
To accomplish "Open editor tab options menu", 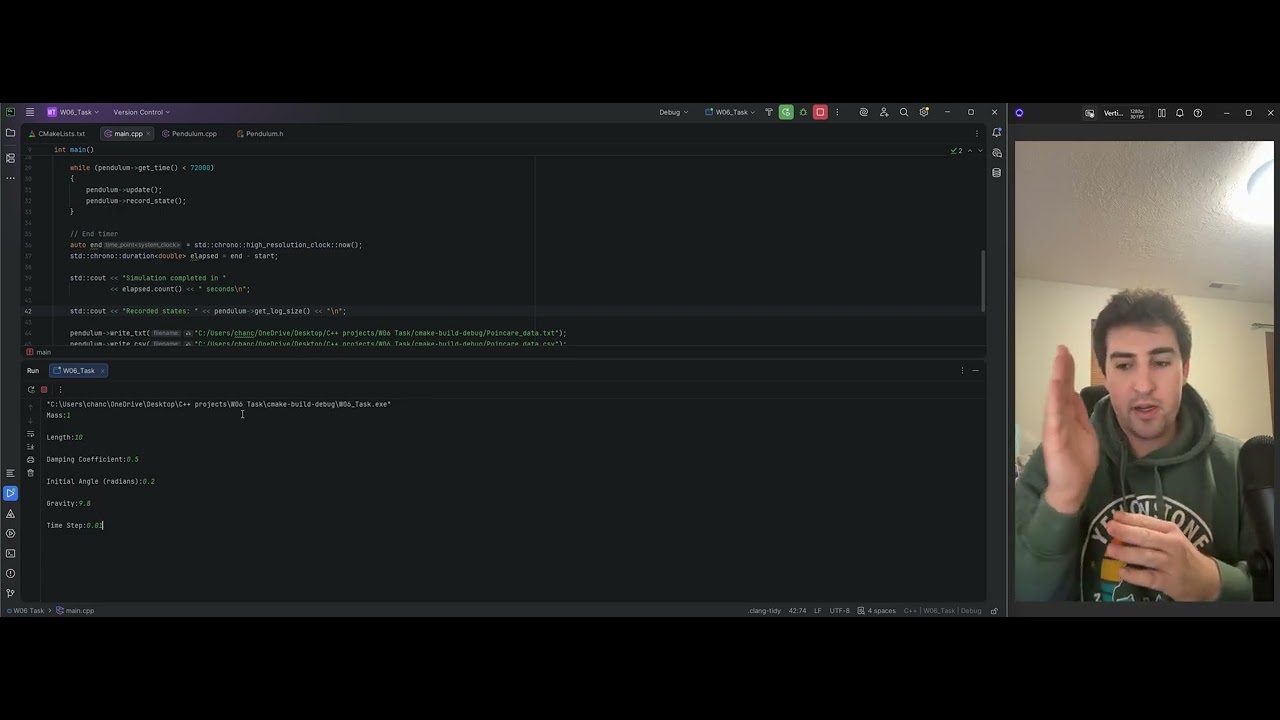I will pos(975,134).
